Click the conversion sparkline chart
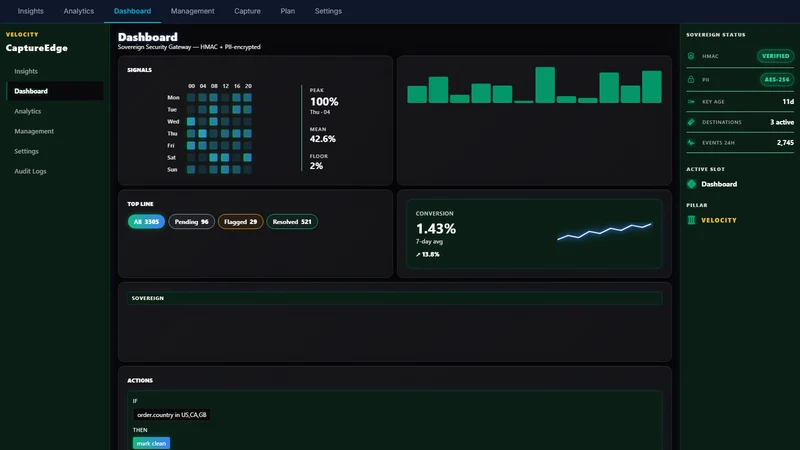Screen dimensions: 800x450 605,231
